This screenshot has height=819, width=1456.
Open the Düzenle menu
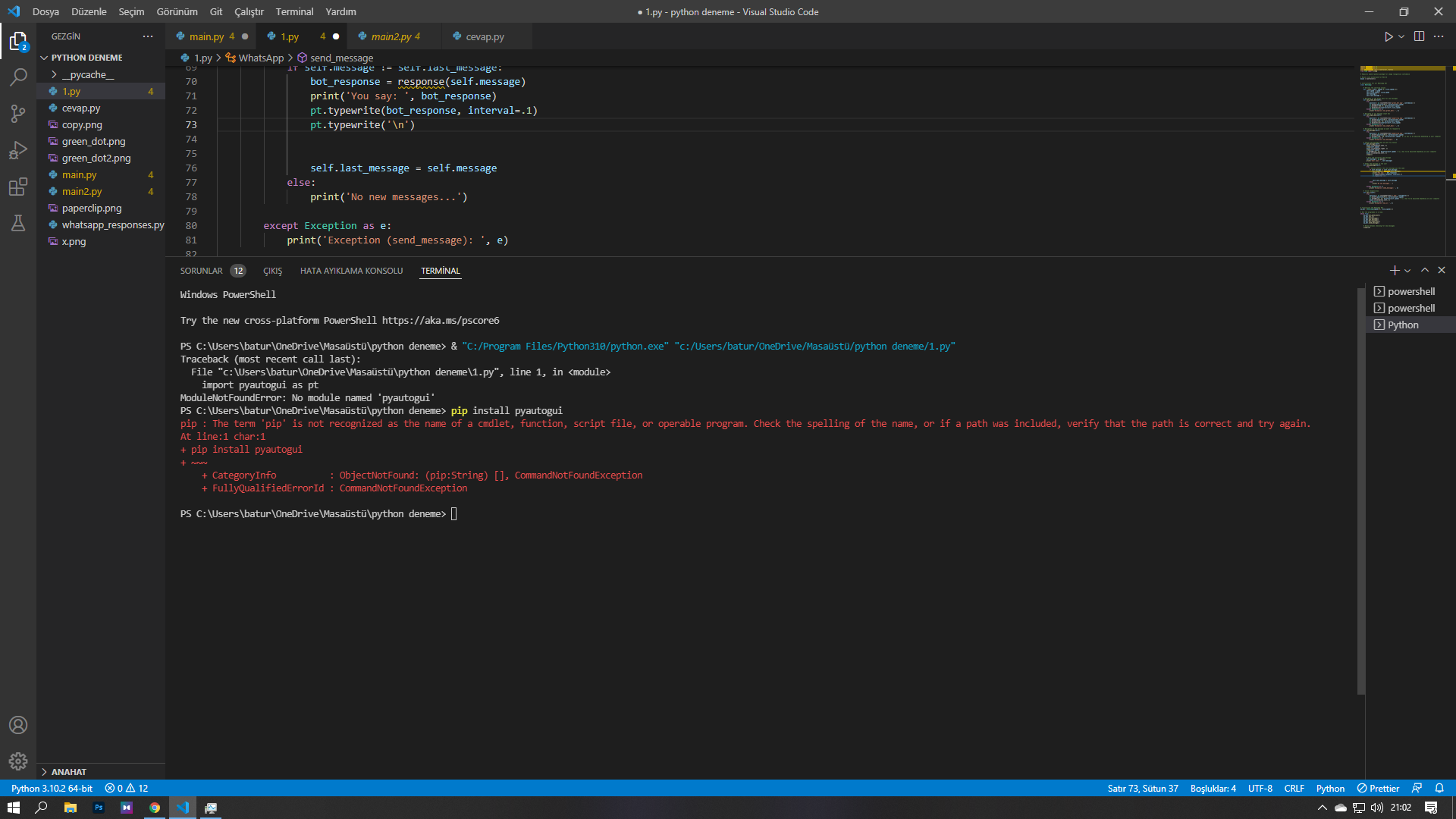pyautogui.click(x=89, y=11)
